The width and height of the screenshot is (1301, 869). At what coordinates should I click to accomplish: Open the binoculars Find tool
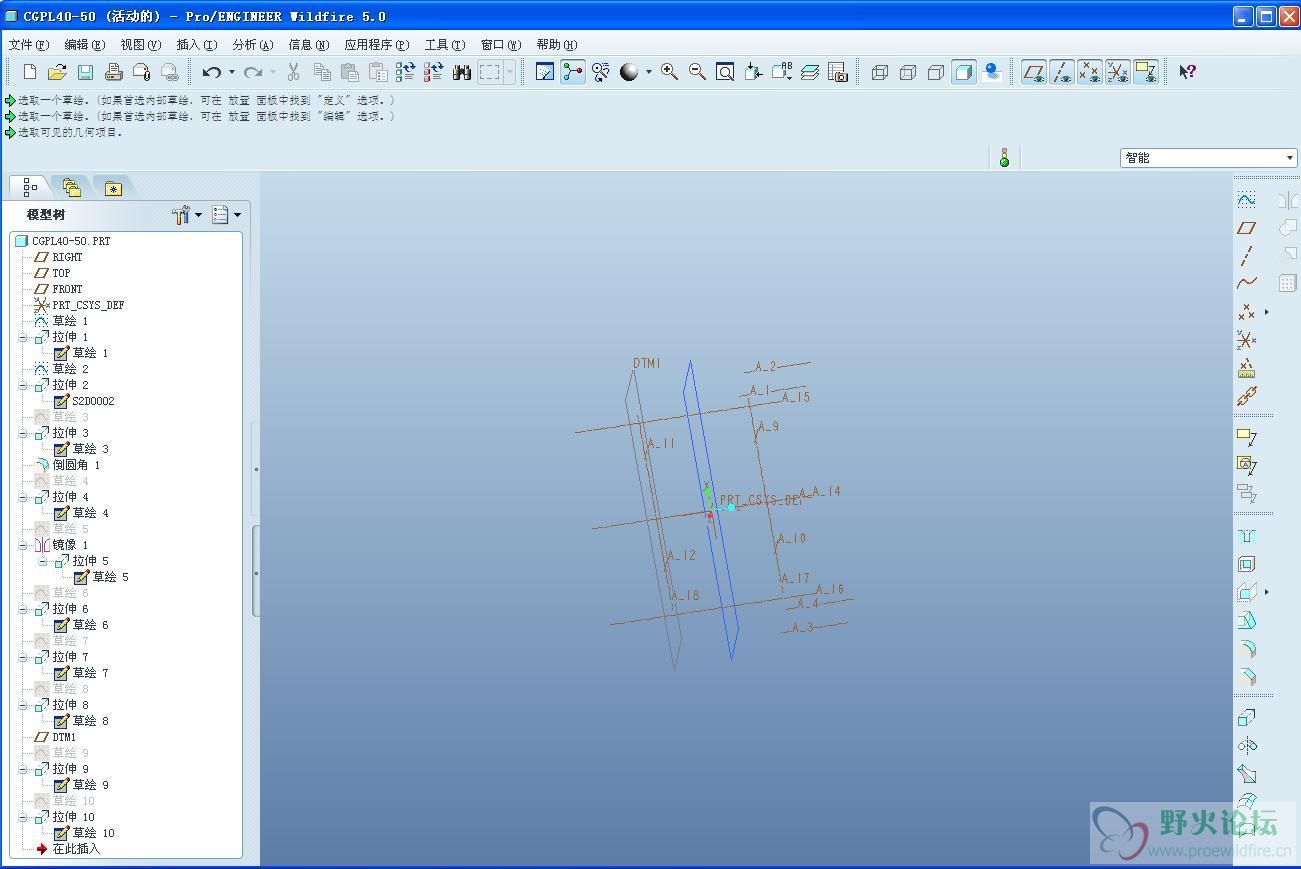[x=462, y=72]
